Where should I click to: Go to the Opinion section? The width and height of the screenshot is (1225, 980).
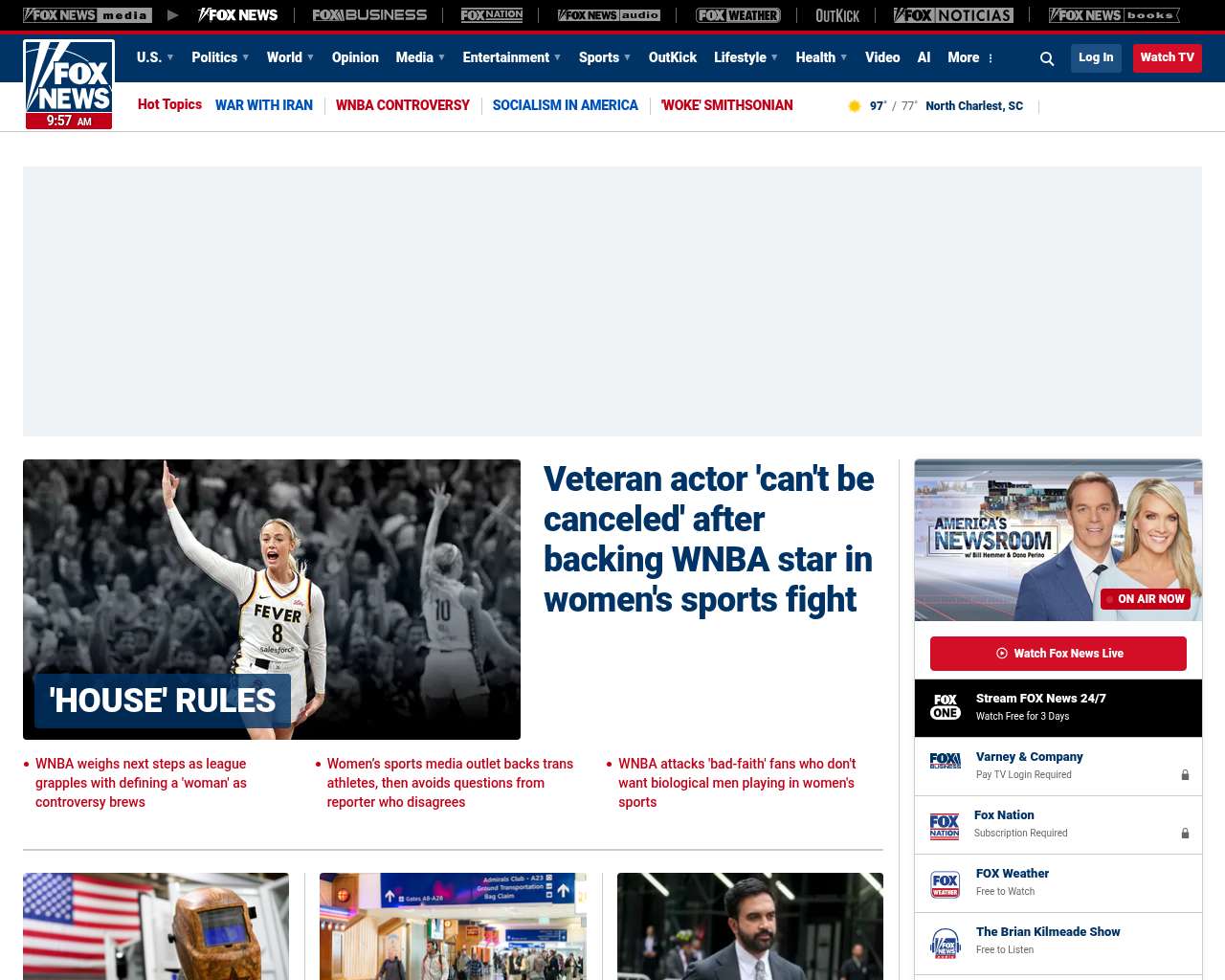click(x=355, y=57)
